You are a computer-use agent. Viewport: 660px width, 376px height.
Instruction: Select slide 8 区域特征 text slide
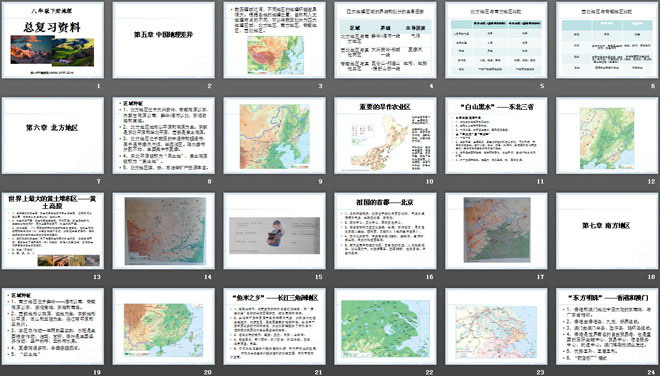click(x=163, y=136)
